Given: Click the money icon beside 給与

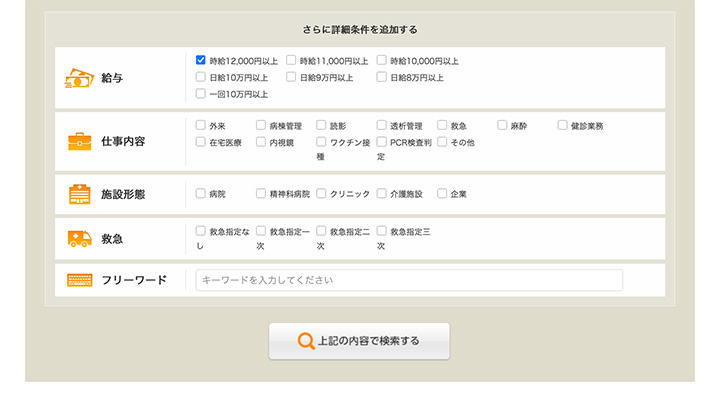Looking at the screenshot, I should pyautogui.click(x=80, y=78).
